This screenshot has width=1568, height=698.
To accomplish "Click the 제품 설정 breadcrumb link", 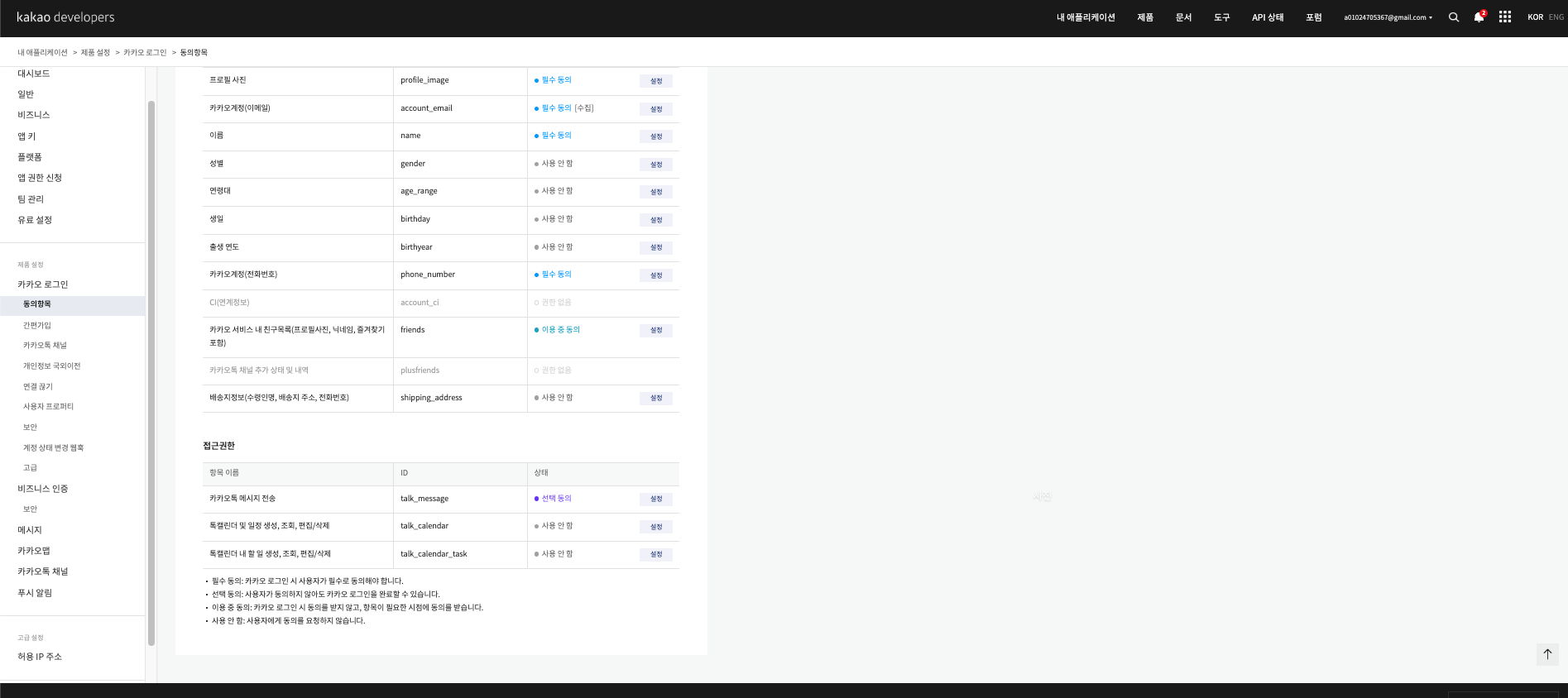I will (95, 52).
